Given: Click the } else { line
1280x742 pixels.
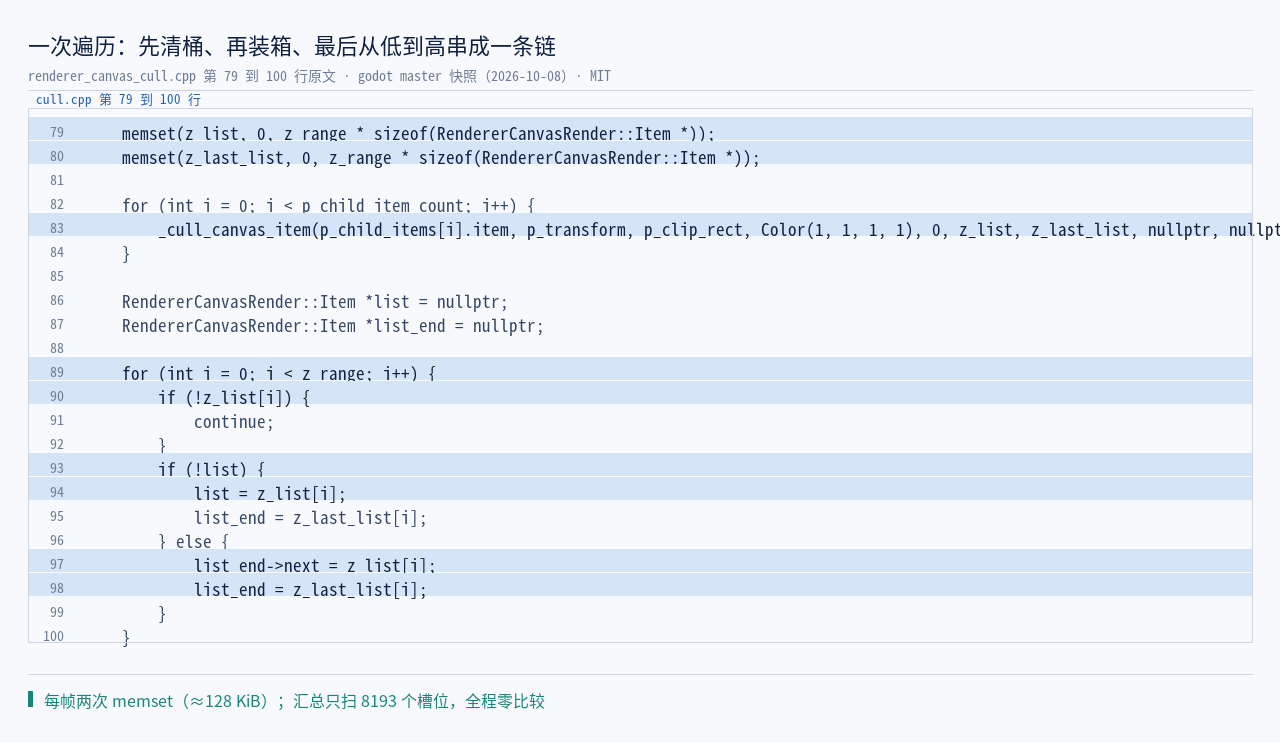Looking at the screenshot, I should (x=193, y=541).
